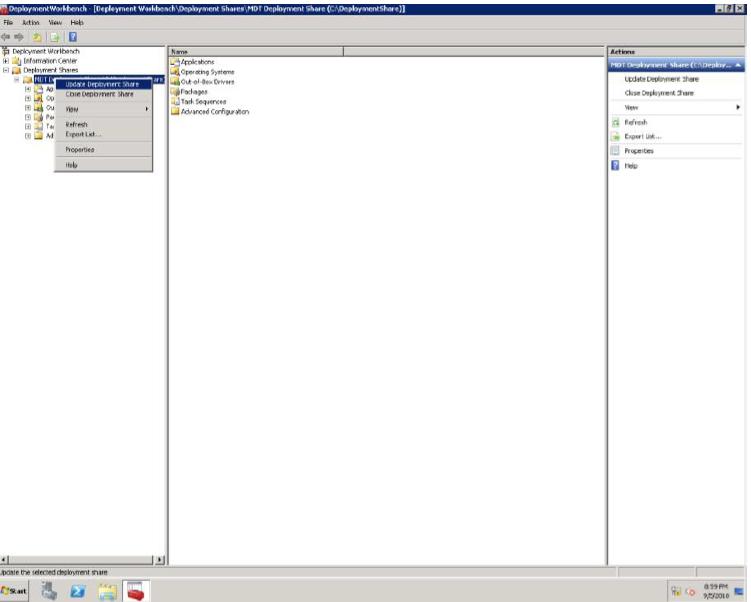Click Update Deployment Share in Actions pane
The height and width of the screenshot is (602, 751).
coord(661,79)
